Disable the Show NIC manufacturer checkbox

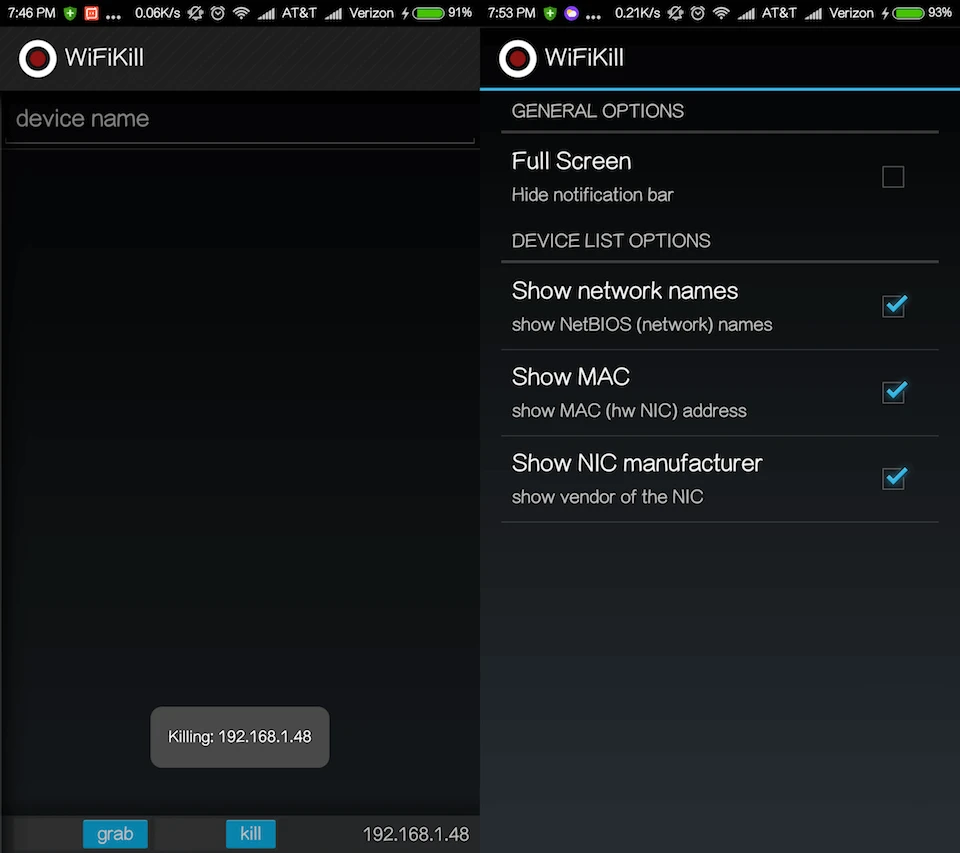(893, 478)
